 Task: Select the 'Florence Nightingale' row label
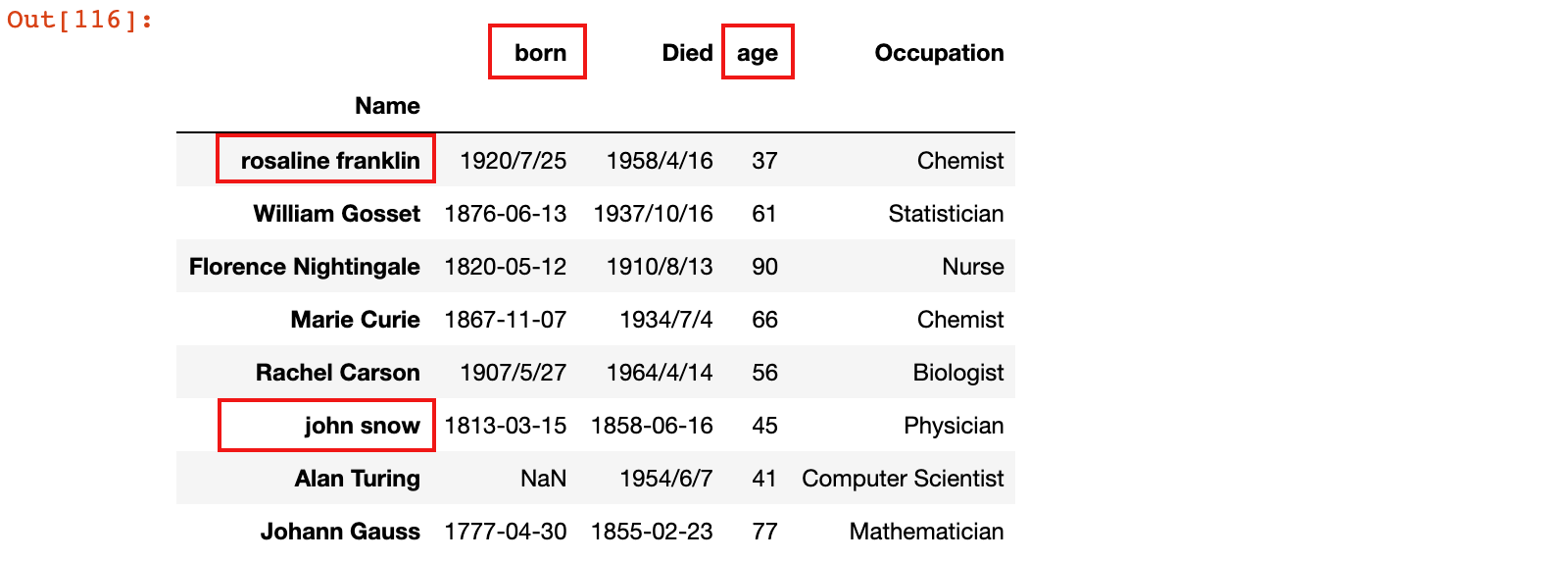[304, 267]
